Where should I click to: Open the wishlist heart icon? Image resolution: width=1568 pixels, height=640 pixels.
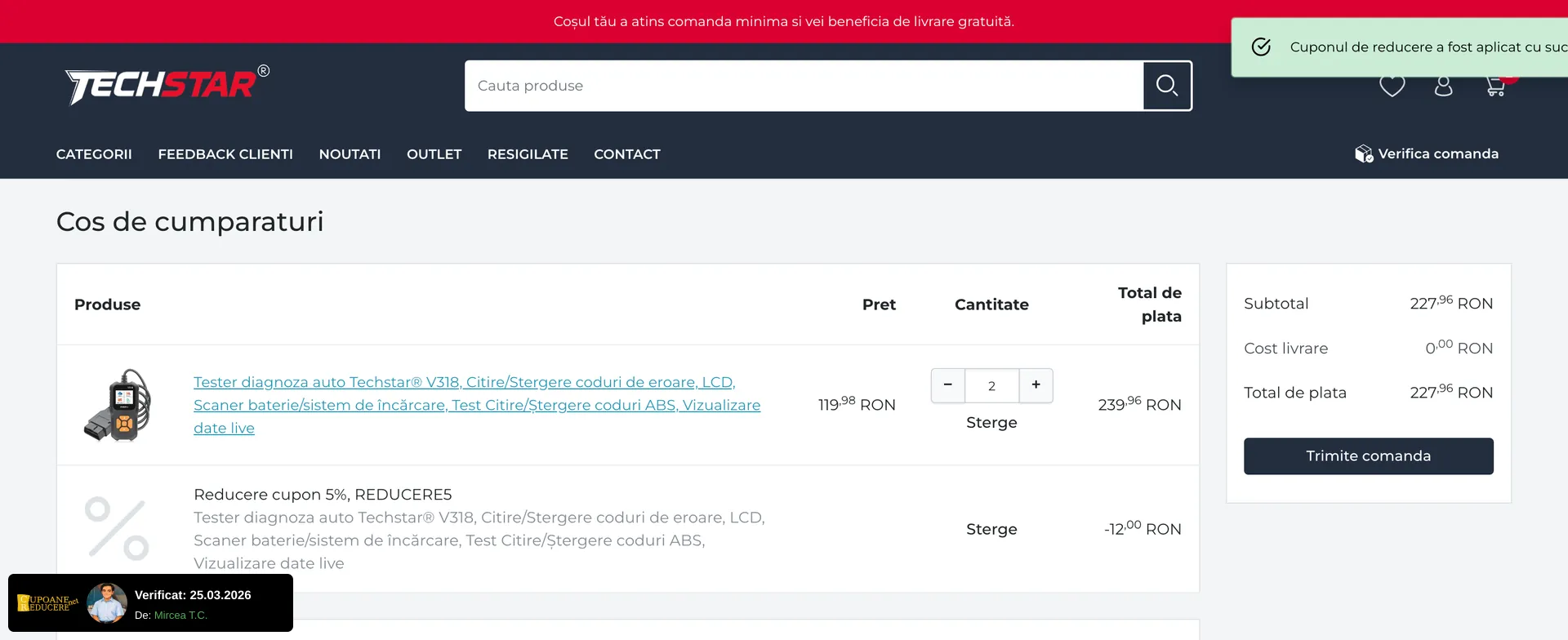tap(1392, 87)
